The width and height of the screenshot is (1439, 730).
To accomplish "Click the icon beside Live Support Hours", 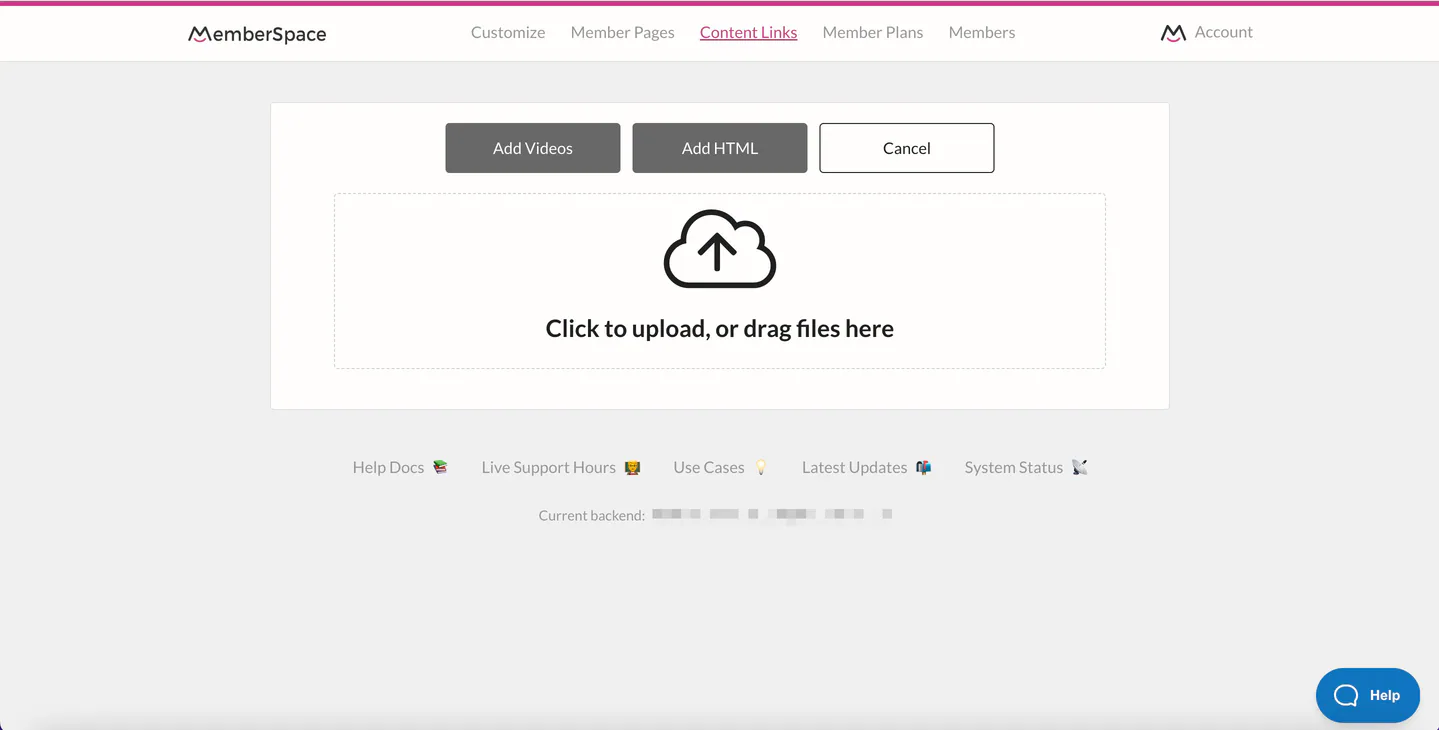I will [x=632, y=467].
